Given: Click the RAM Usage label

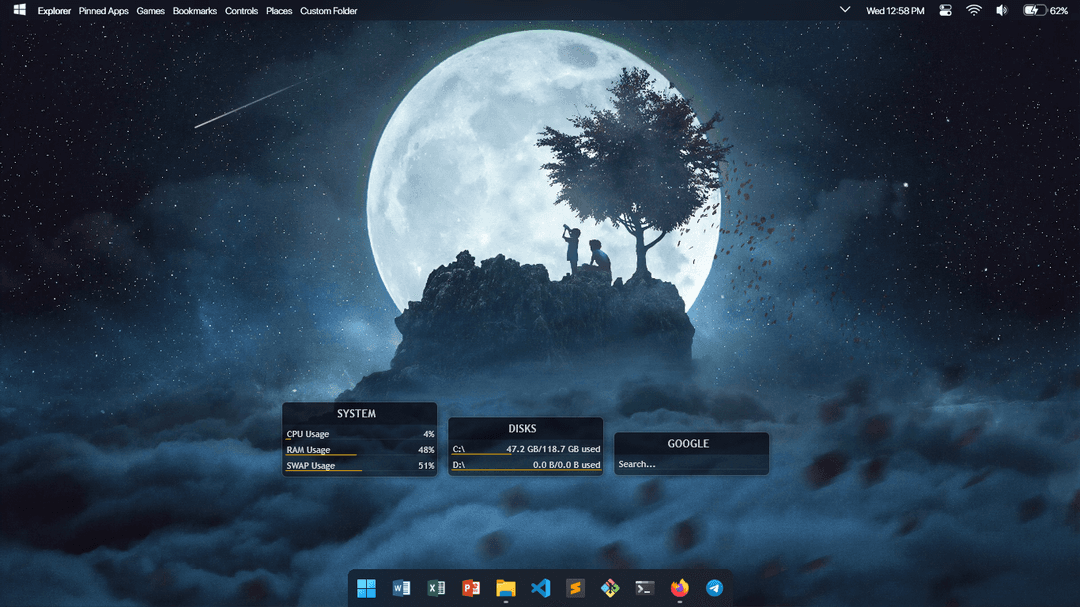Looking at the screenshot, I should click(308, 450).
